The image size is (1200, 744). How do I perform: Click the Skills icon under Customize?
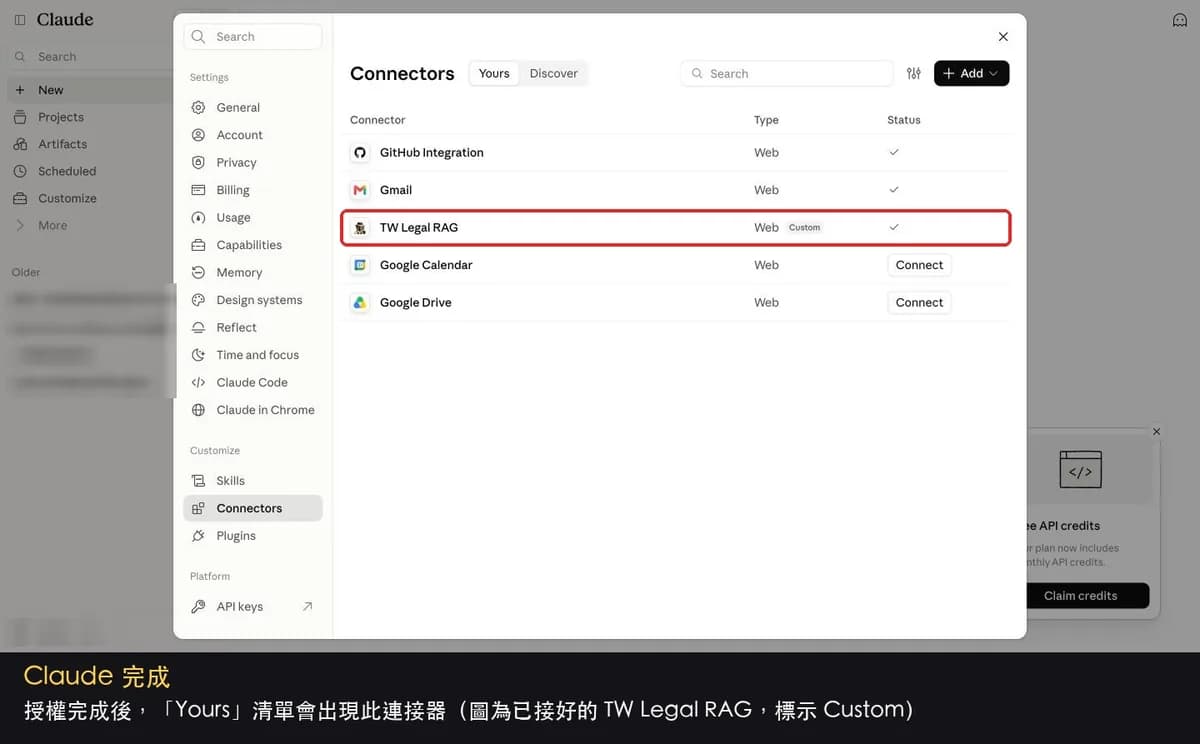pos(198,481)
